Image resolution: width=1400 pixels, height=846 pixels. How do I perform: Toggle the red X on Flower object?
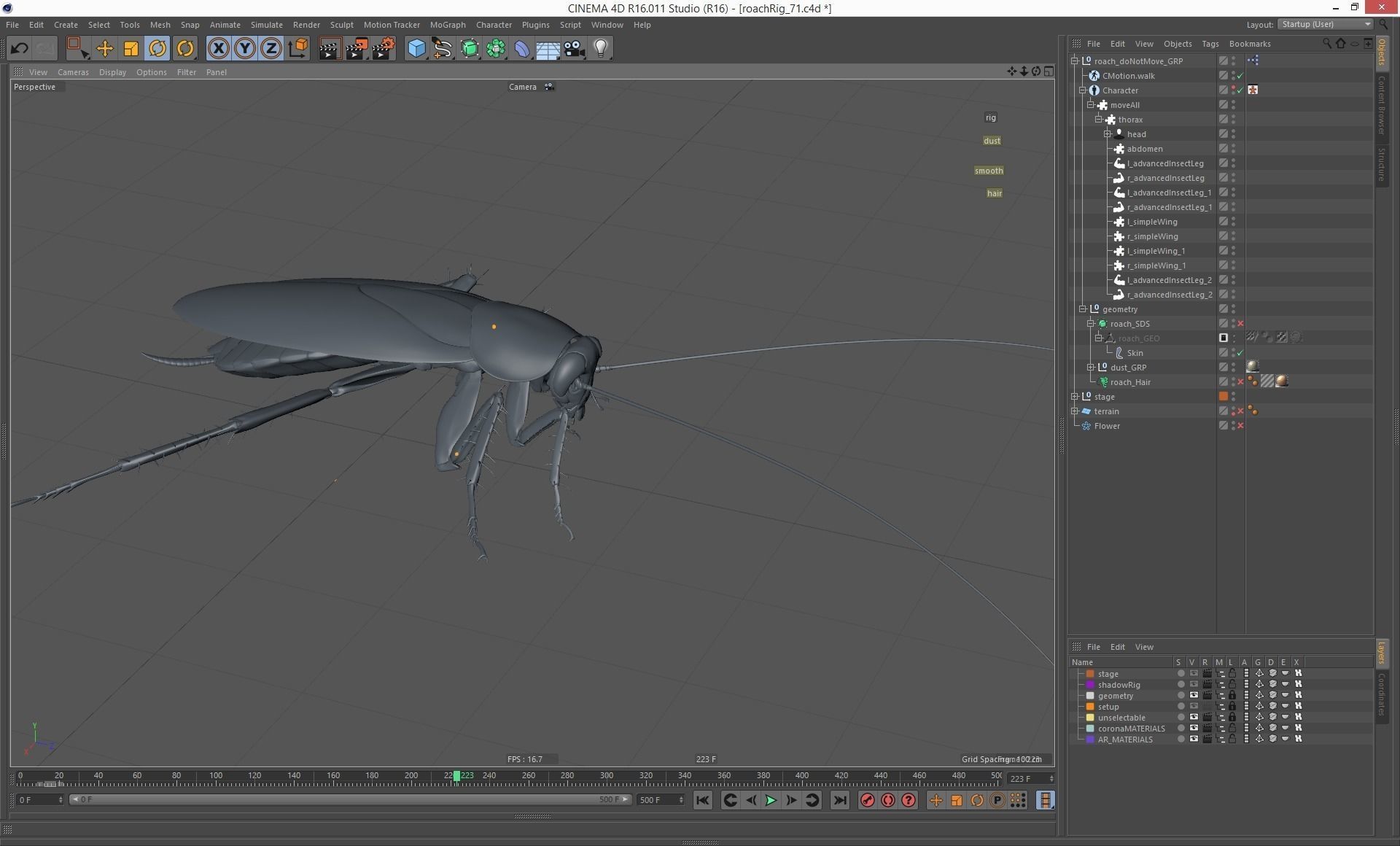coord(1240,426)
